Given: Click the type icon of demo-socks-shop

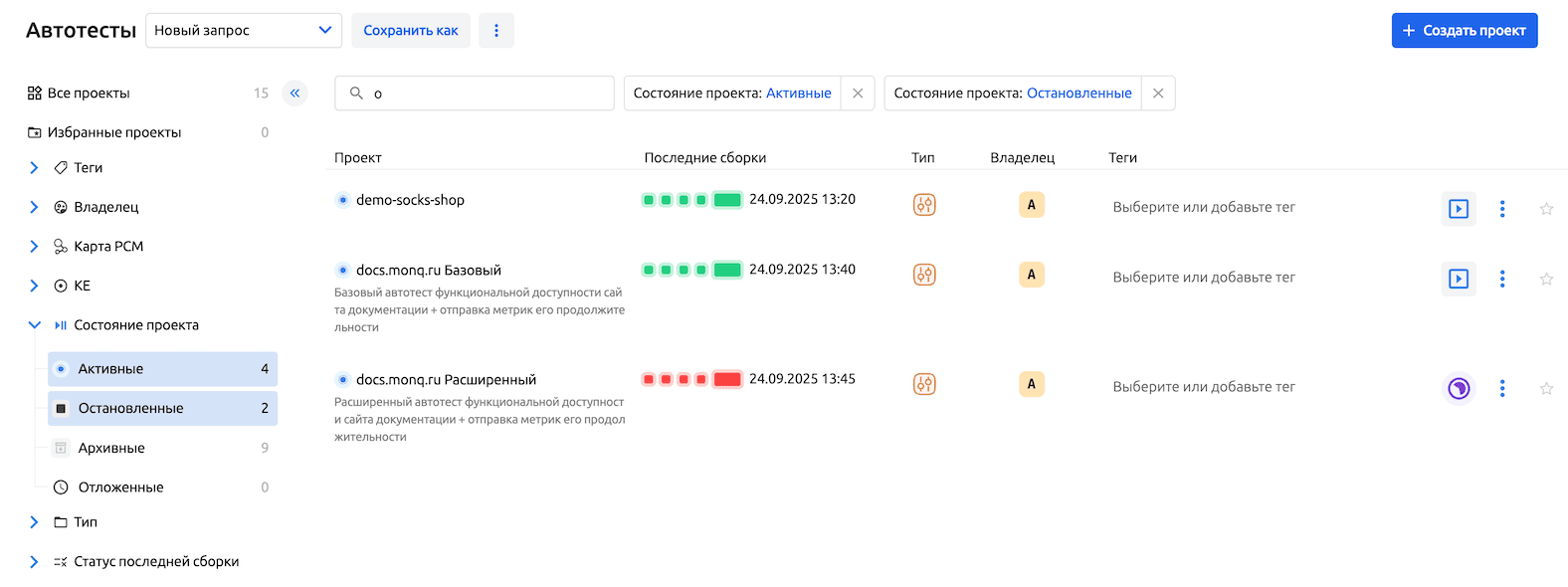Looking at the screenshot, I should (924, 205).
